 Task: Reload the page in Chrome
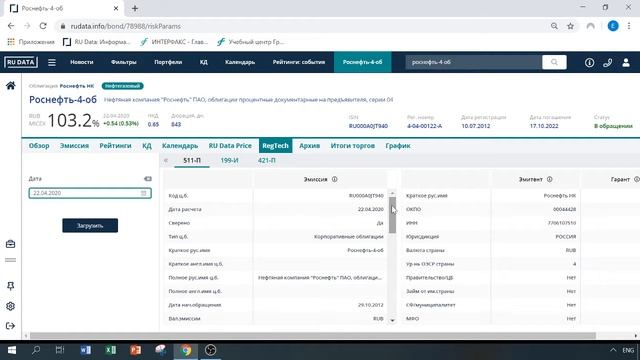(x=43, y=26)
